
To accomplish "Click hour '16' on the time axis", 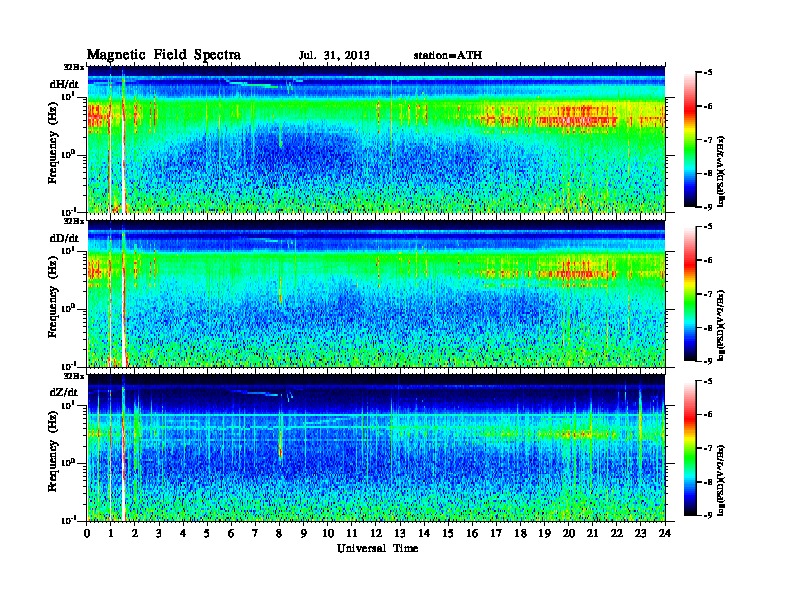I will click(x=472, y=533).
